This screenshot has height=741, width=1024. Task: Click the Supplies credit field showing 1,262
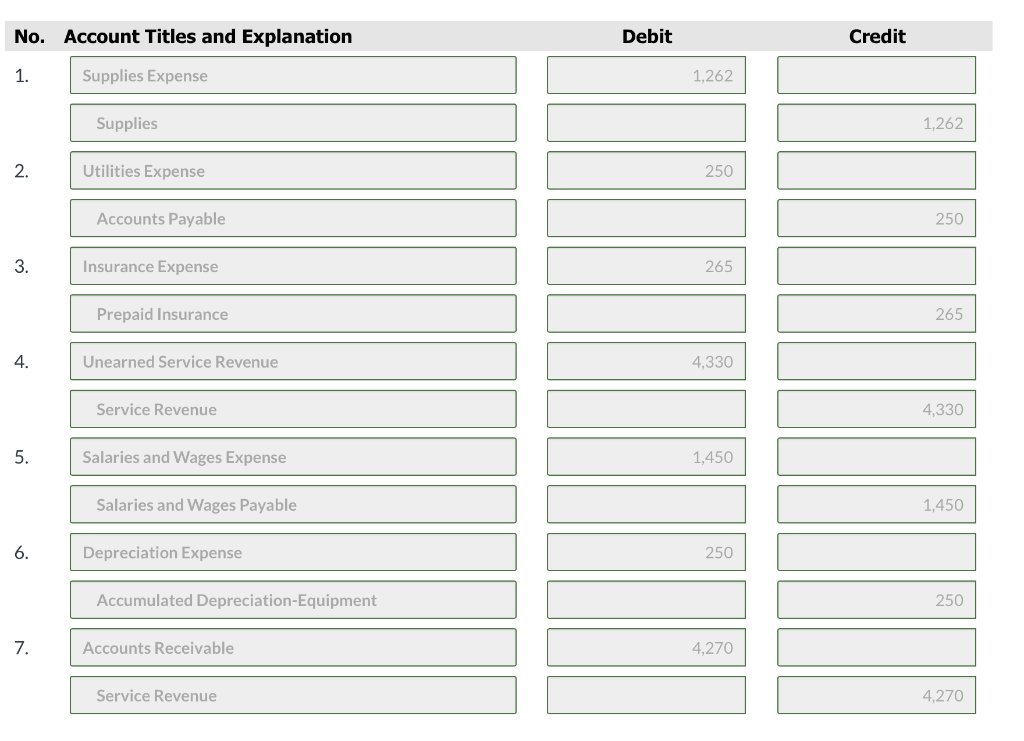pyautogui.click(x=876, y=122)
